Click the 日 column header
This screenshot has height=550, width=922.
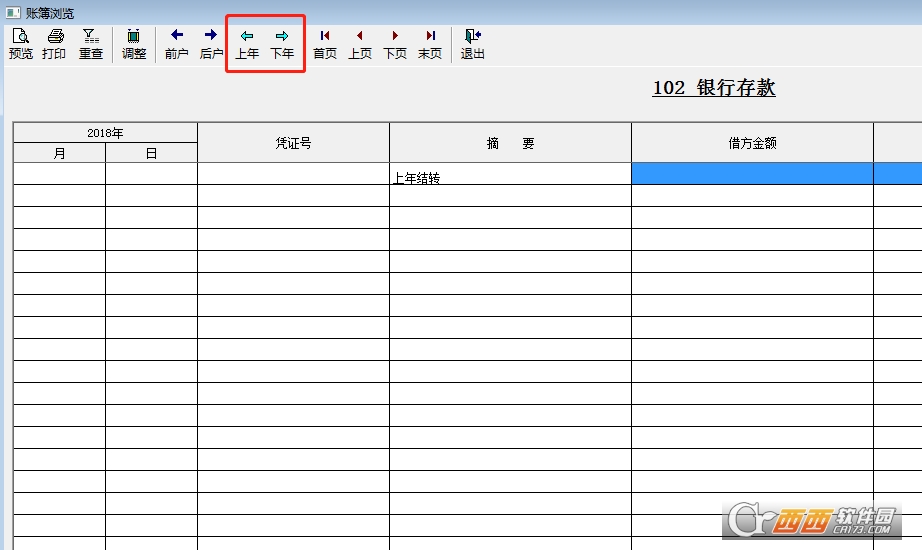pyautogui.click(x=151, y=153)
